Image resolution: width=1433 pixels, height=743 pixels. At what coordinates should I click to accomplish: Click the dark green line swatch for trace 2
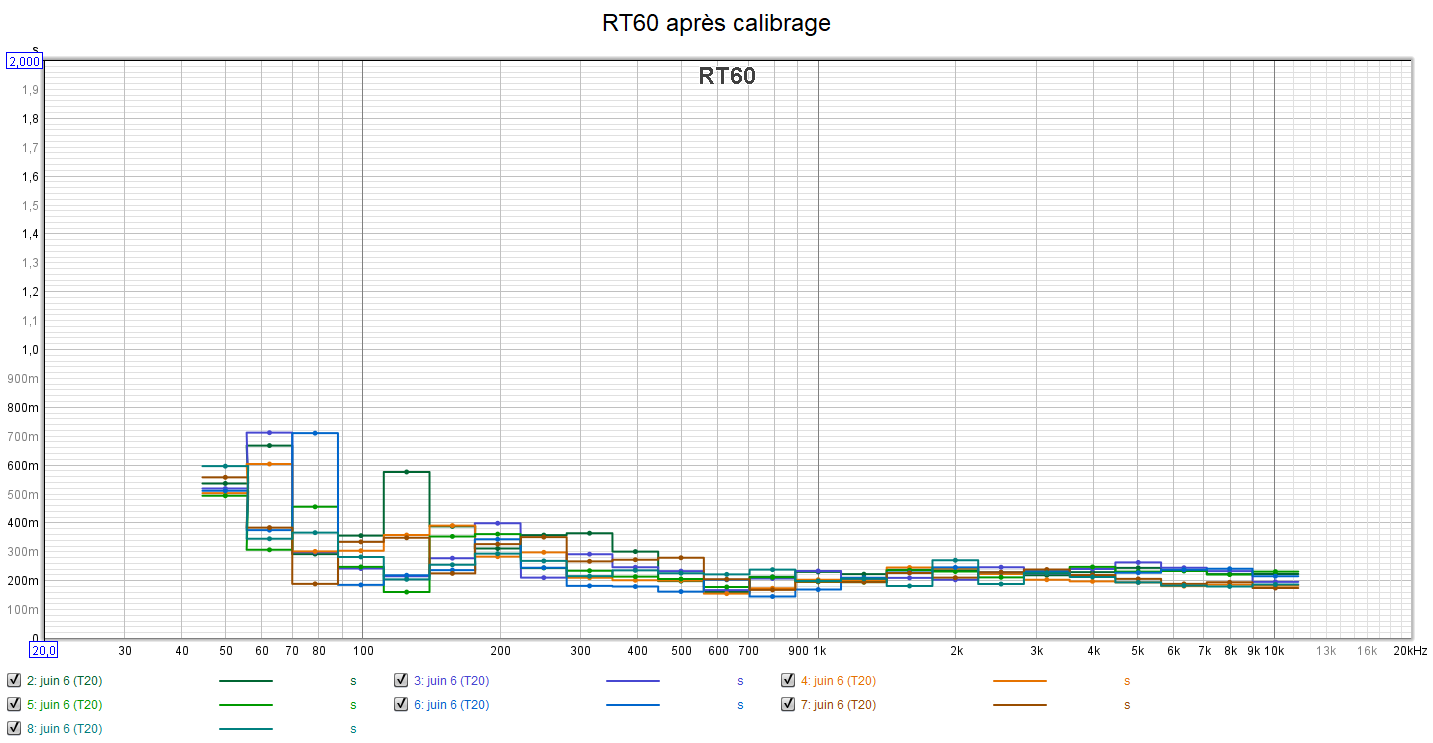pyautogui.click(x=245, y=681)
